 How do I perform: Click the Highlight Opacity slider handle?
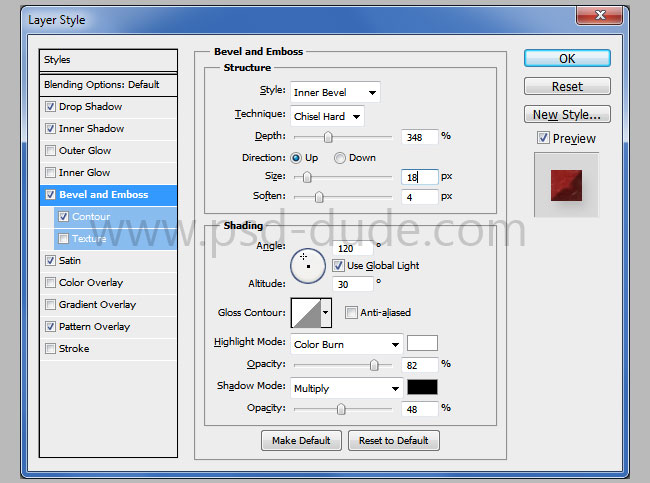click(x=374, y=365)
